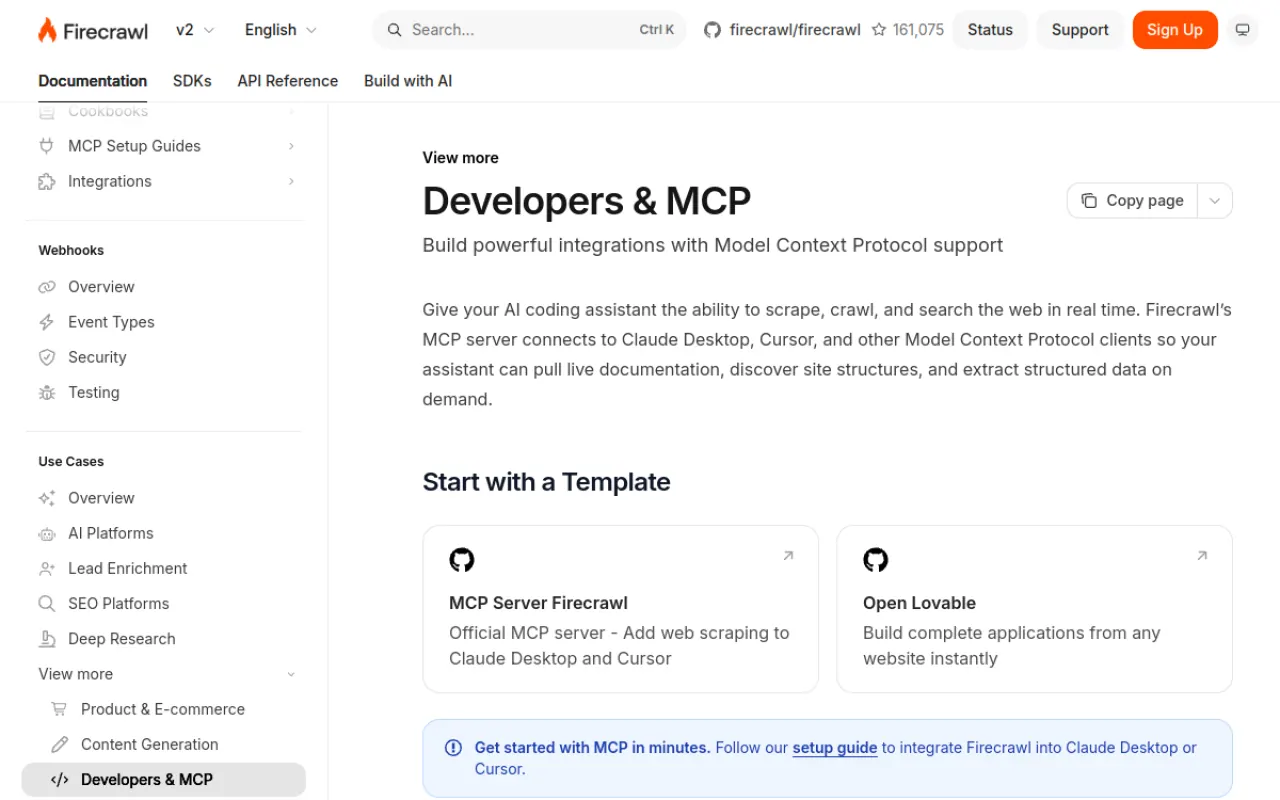Click the info icon in the callout
The height and width of the screenshot is (800, 1280).
(454, 747)
